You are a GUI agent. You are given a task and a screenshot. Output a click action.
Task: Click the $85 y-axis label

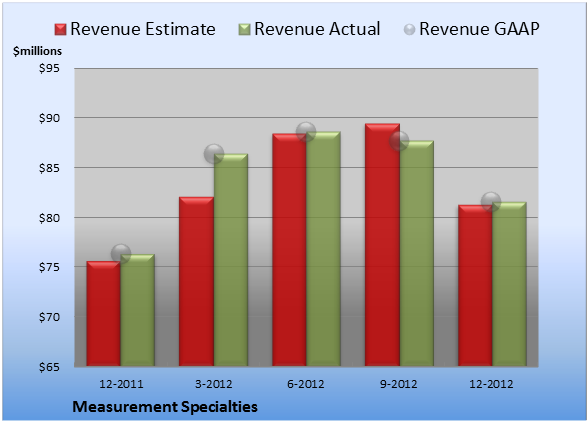pyautogui.click(x=49, y=168)
